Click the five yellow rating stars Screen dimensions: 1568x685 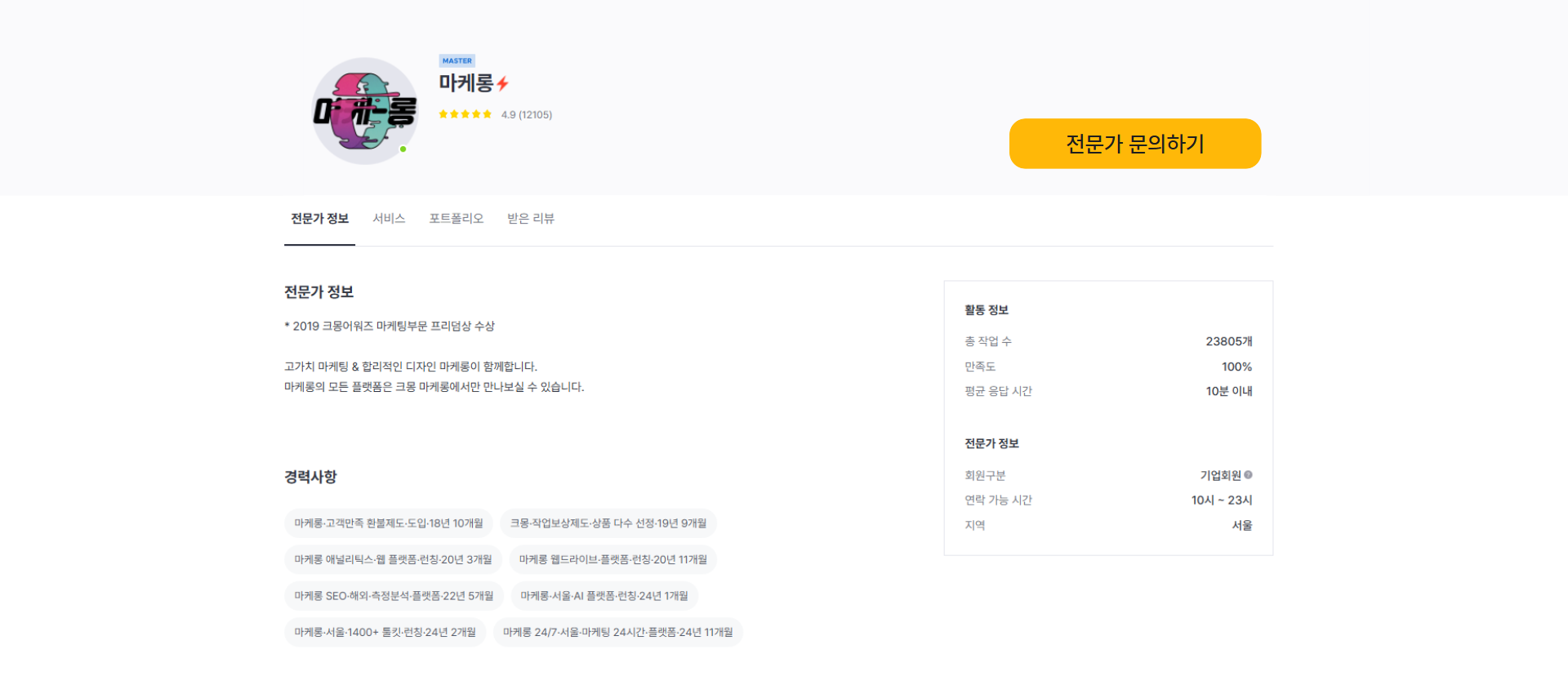tap(465, 114)
